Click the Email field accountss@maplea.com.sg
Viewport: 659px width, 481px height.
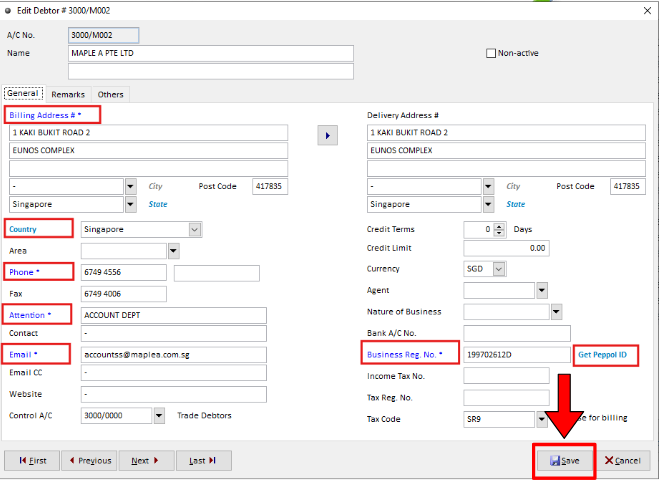174,355
